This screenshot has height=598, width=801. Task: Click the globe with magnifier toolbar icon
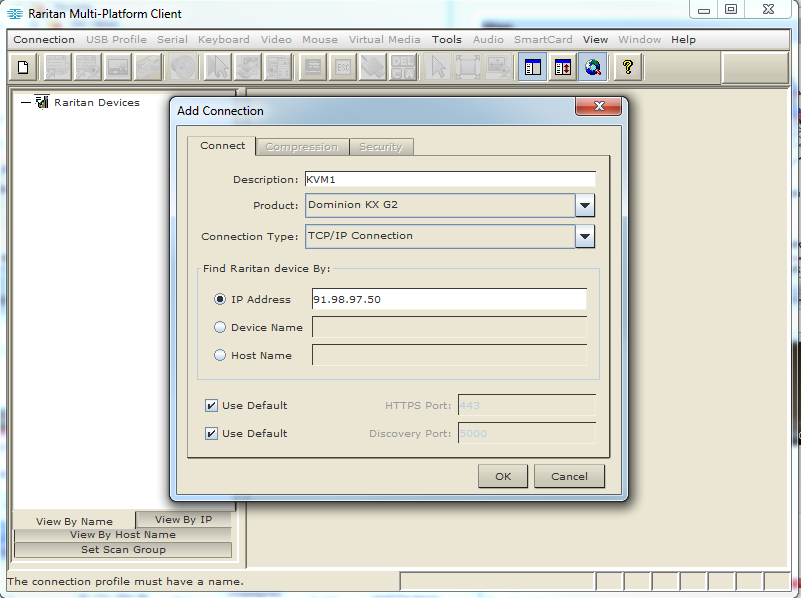coord(594,67)
